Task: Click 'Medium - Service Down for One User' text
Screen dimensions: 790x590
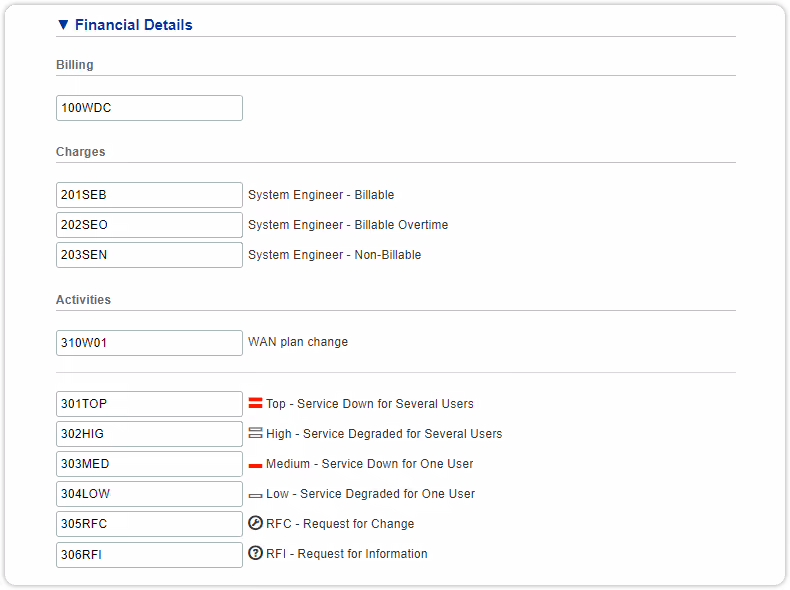Action: (x=370, y=464)
